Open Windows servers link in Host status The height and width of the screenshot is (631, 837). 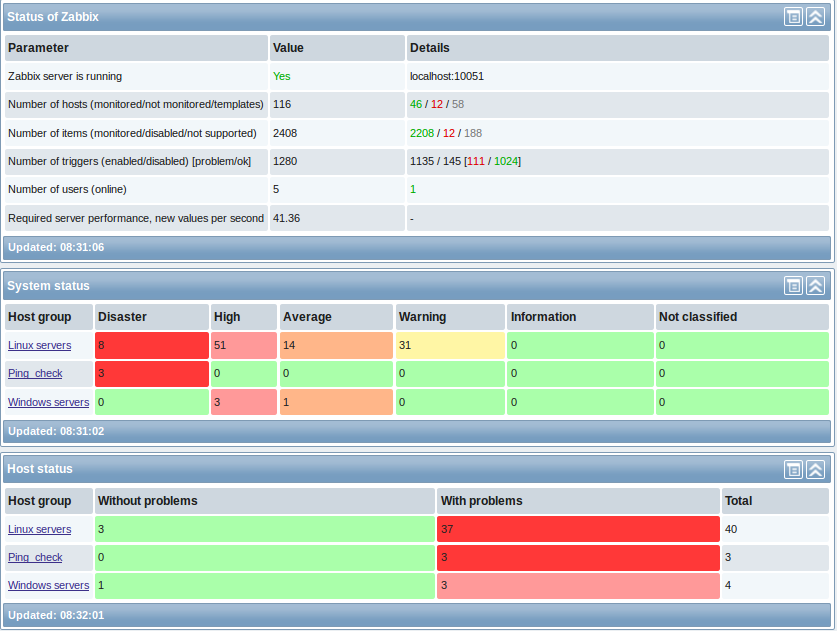pos(49,586)
